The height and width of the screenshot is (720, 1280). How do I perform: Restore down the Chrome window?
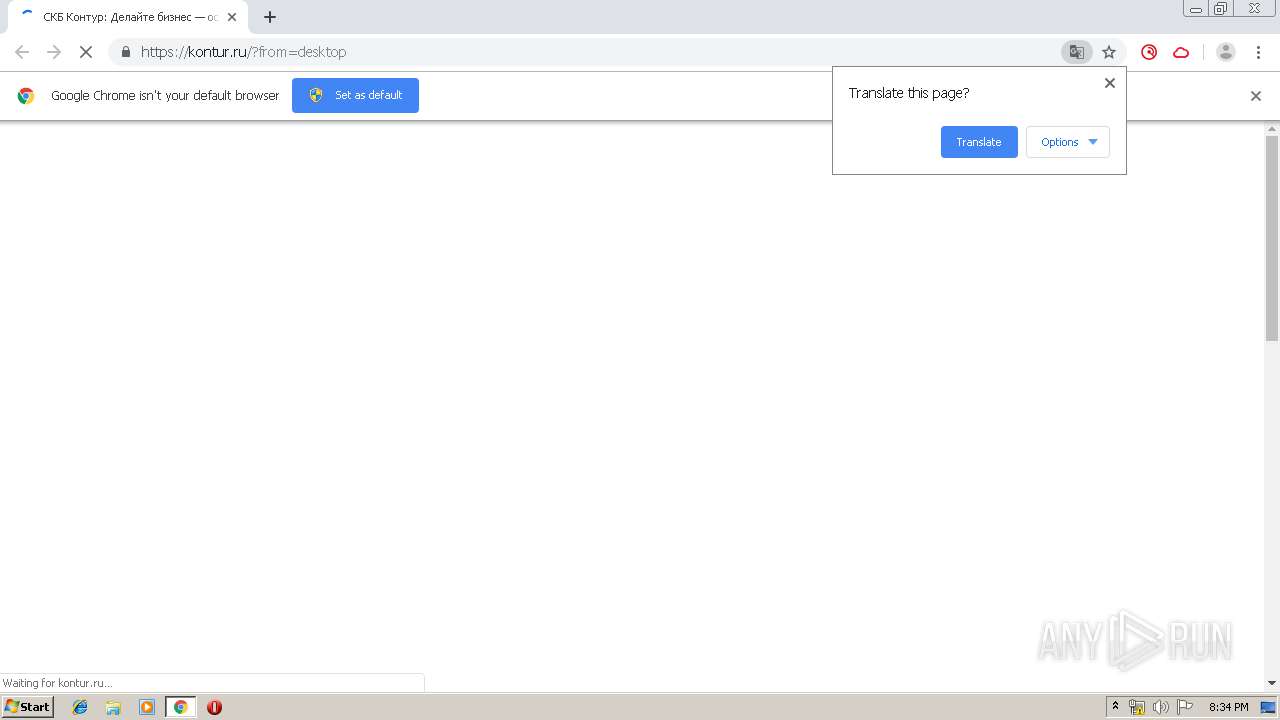pos(1221,8)
